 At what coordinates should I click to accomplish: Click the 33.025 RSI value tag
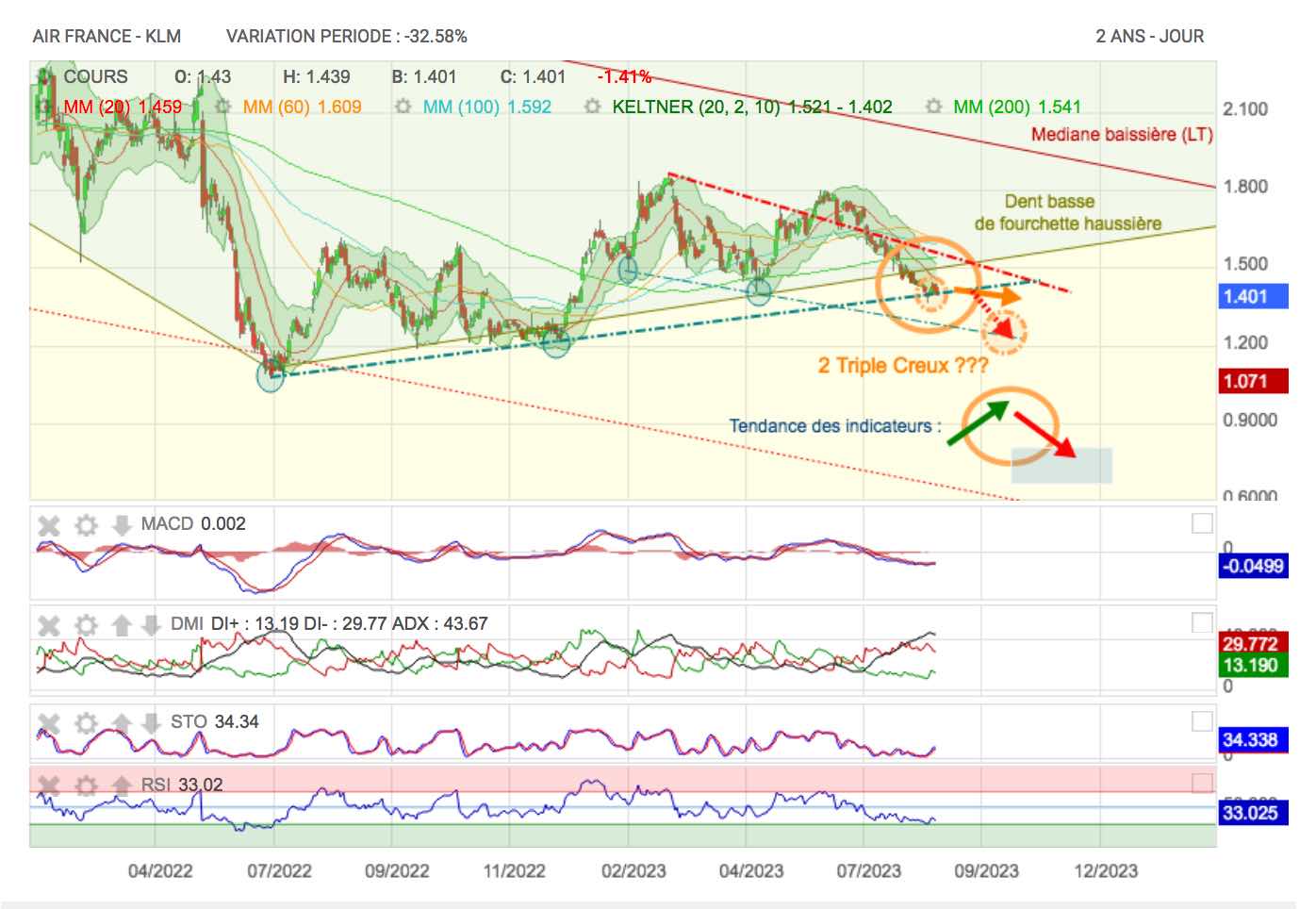click(1253, 813)
